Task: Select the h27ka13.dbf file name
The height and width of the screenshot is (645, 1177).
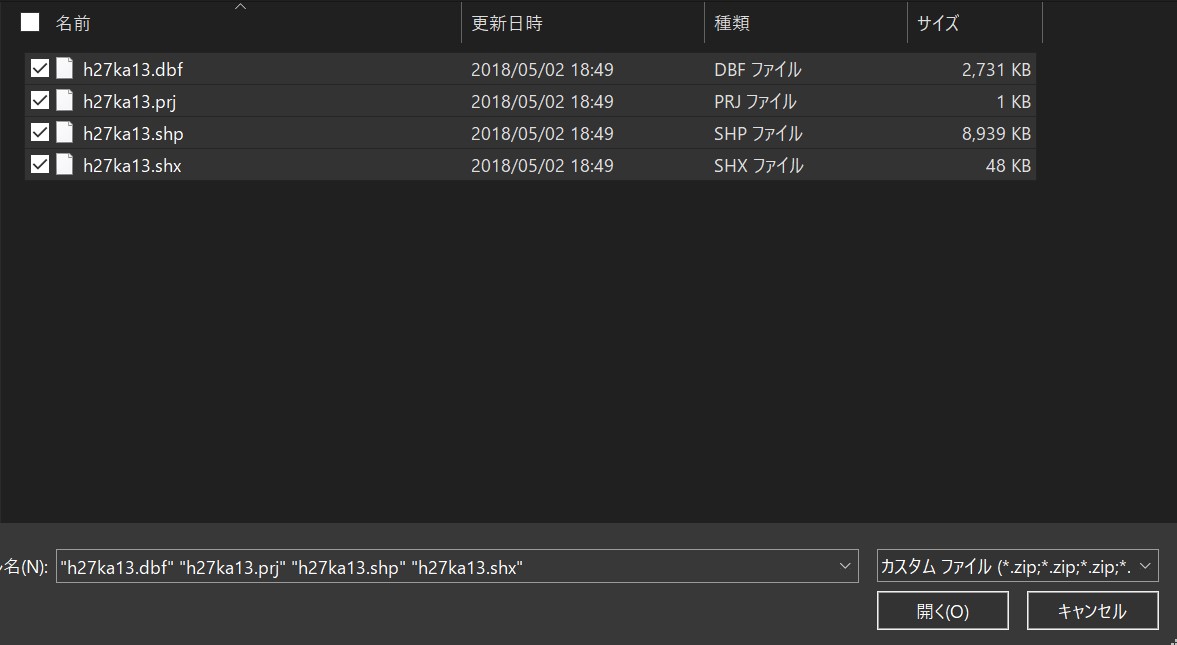Action: coord(133,70)
